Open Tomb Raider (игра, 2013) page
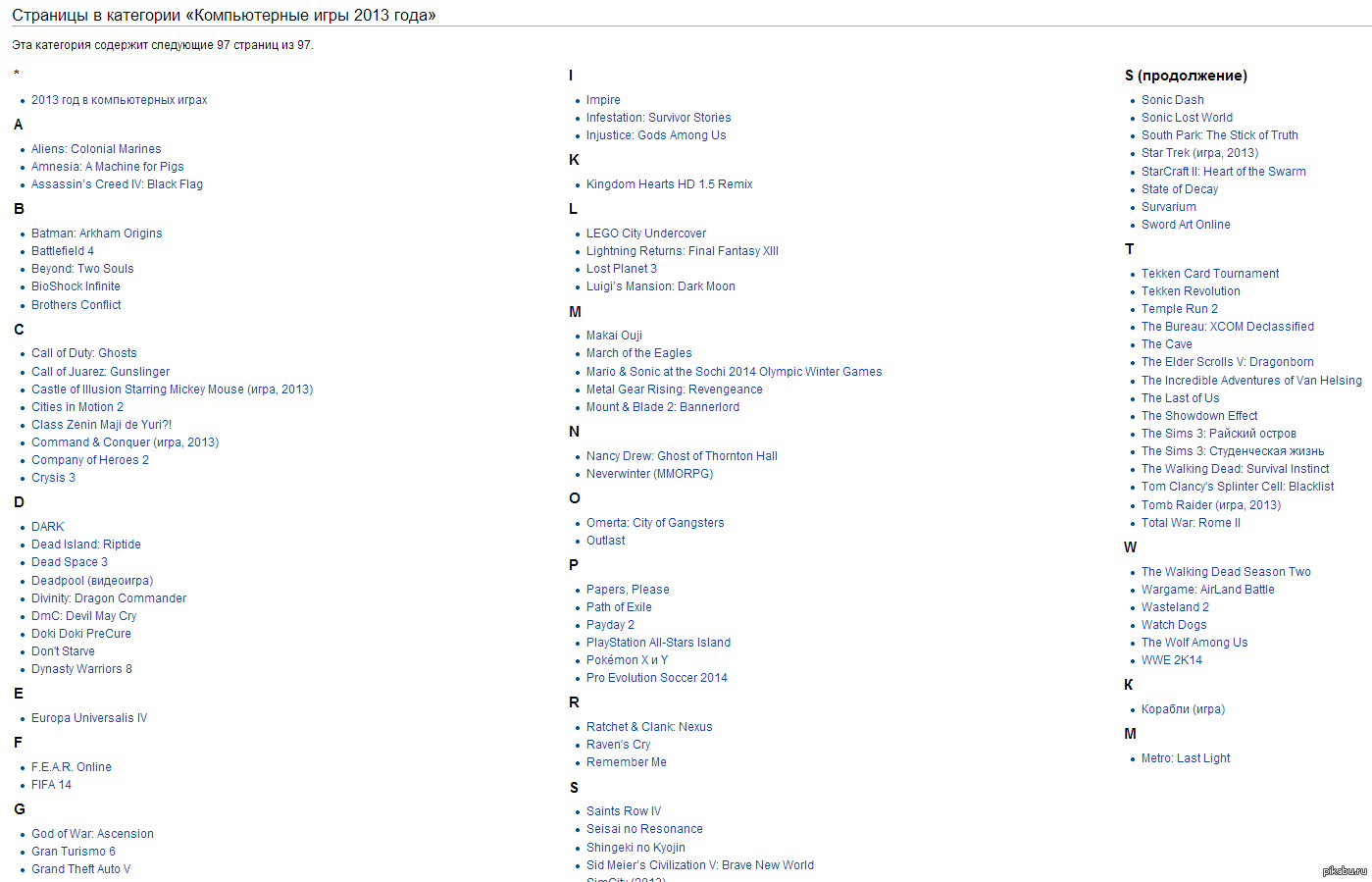The width and height of the screenshot is (1372, 882). coord(1211,505)
